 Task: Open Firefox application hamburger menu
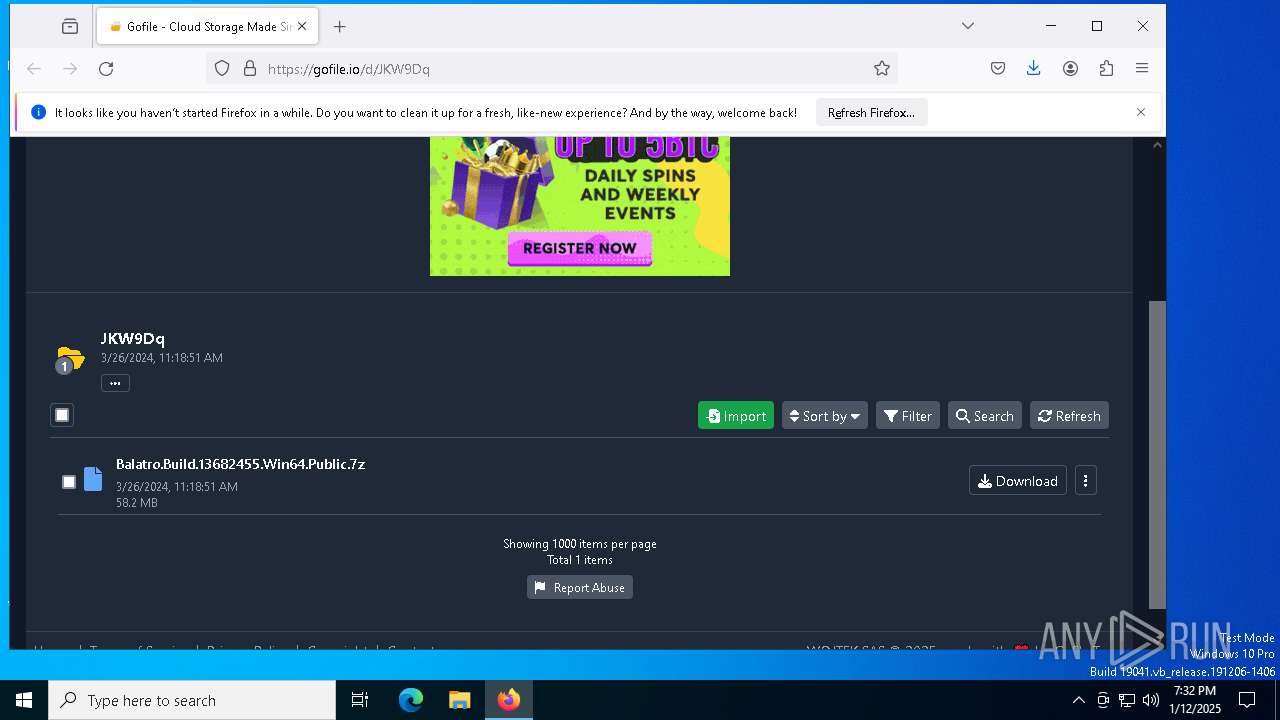pos(1142,68)
